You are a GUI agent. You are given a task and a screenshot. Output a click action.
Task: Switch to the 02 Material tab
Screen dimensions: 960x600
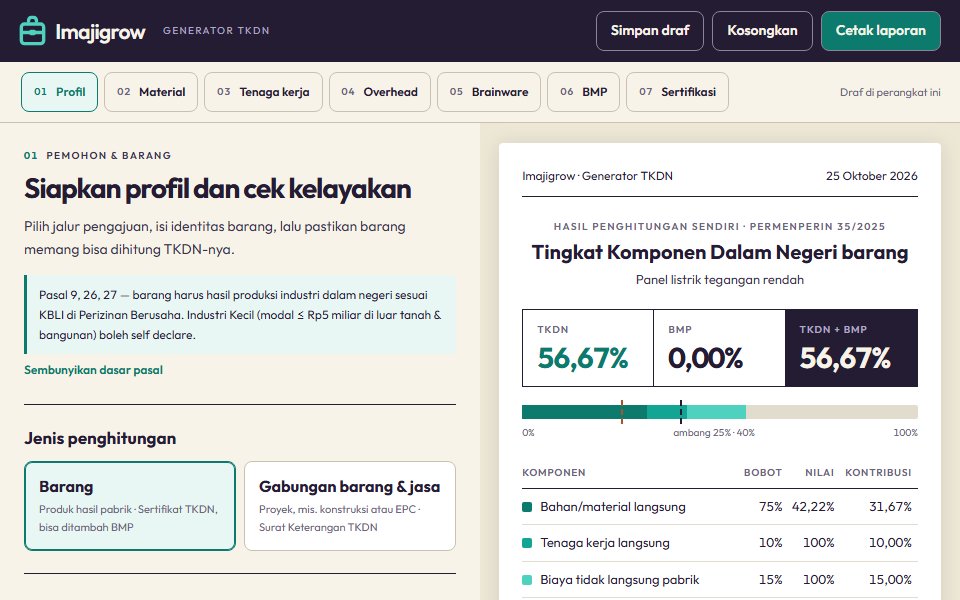[x=151, y=92]
